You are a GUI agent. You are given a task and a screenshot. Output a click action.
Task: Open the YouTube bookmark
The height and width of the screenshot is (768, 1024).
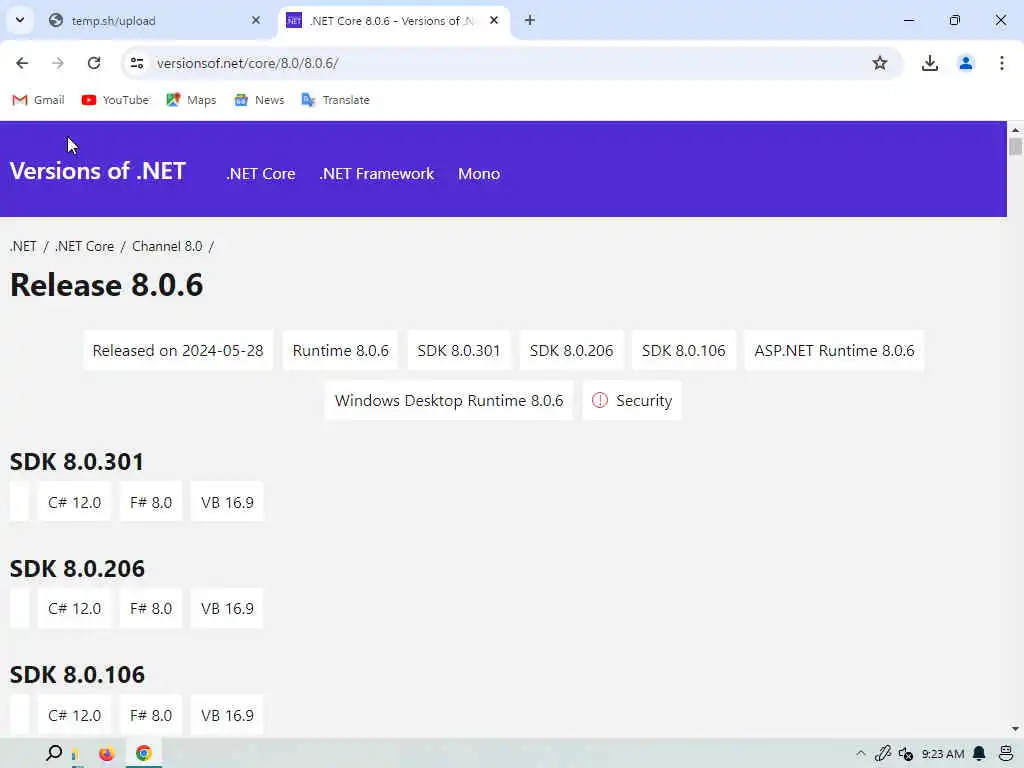(115, 100)
